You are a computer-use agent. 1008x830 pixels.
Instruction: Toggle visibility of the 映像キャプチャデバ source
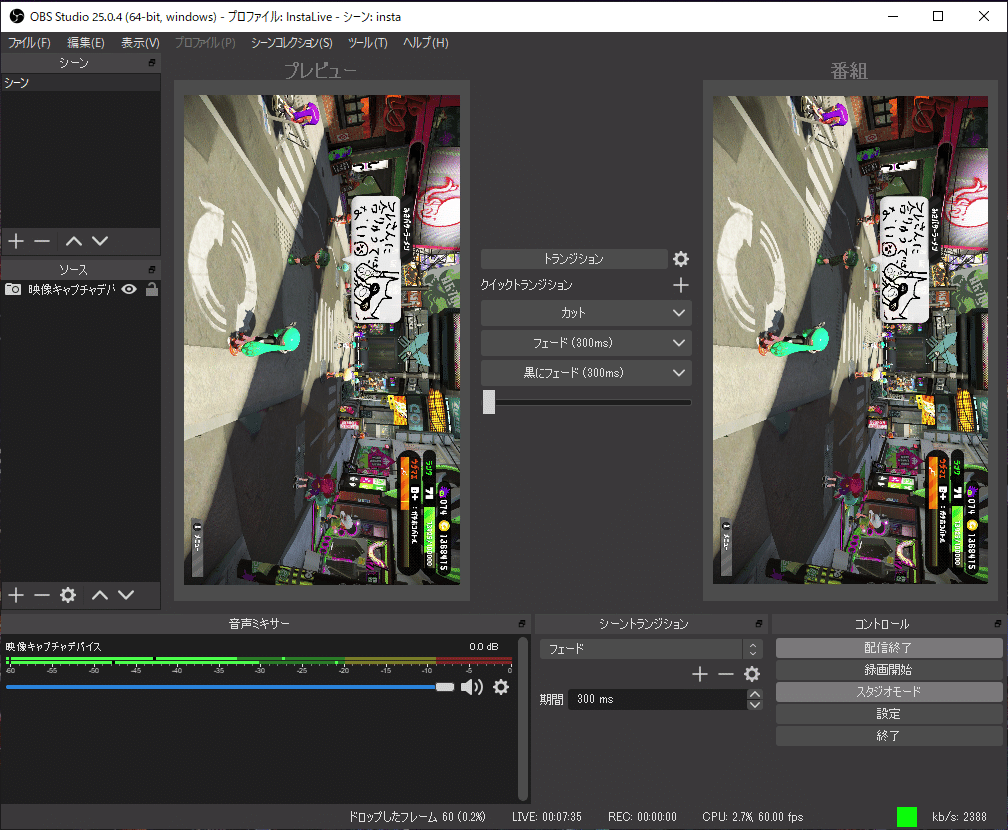128,288
